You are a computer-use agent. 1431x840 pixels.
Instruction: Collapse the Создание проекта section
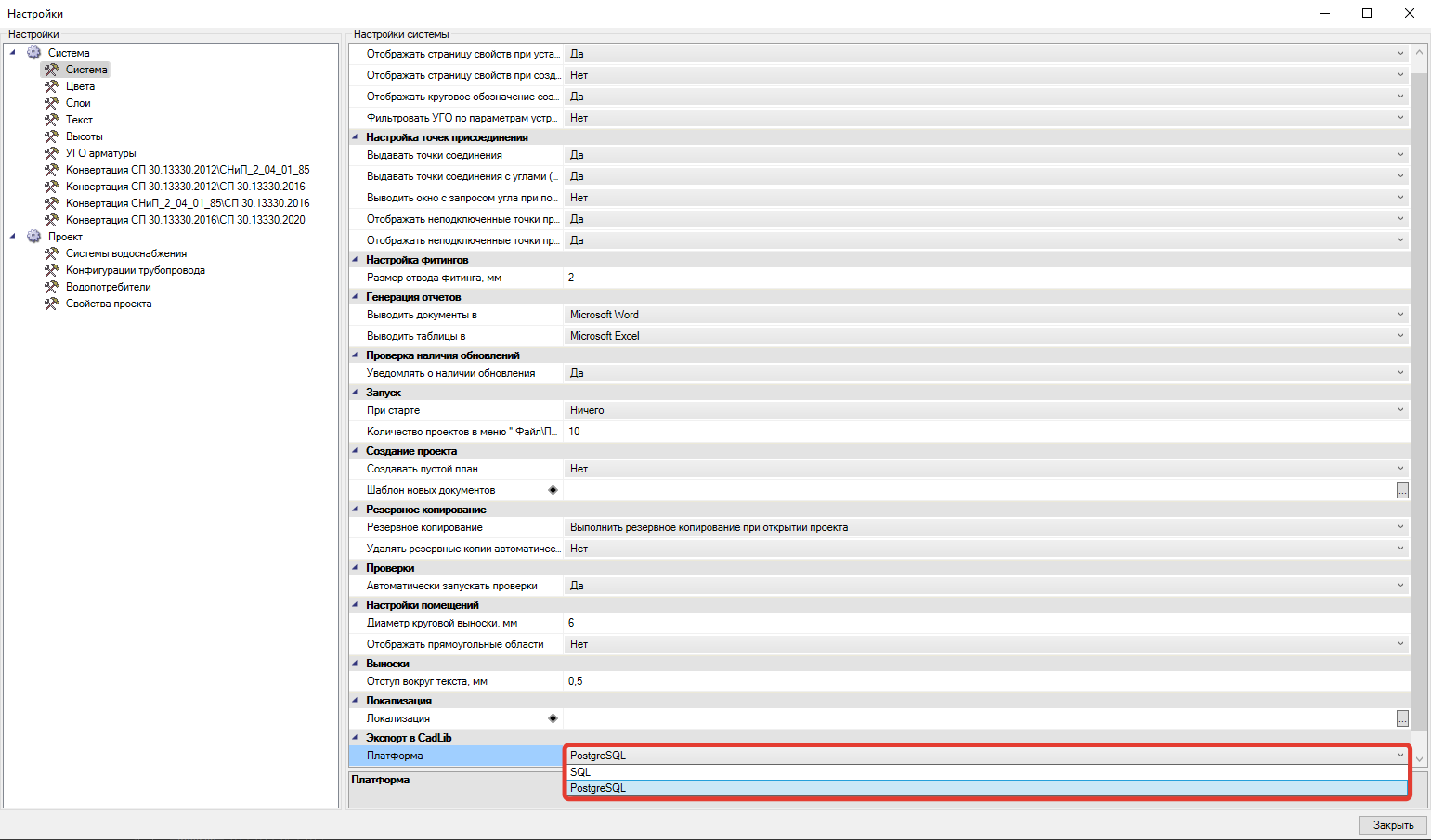(x=356, y=451)
